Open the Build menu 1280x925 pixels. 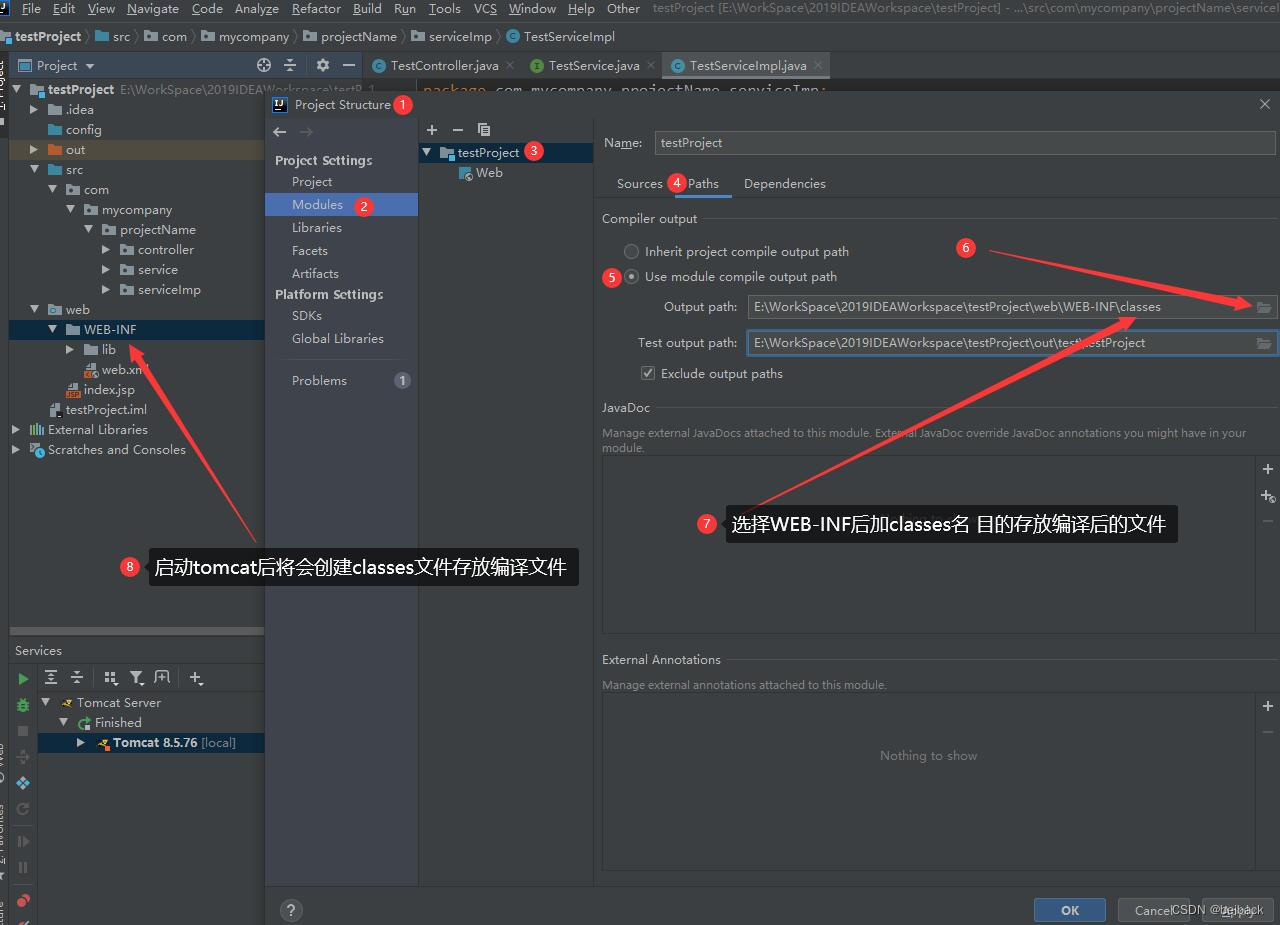click(x=367, y=9)
